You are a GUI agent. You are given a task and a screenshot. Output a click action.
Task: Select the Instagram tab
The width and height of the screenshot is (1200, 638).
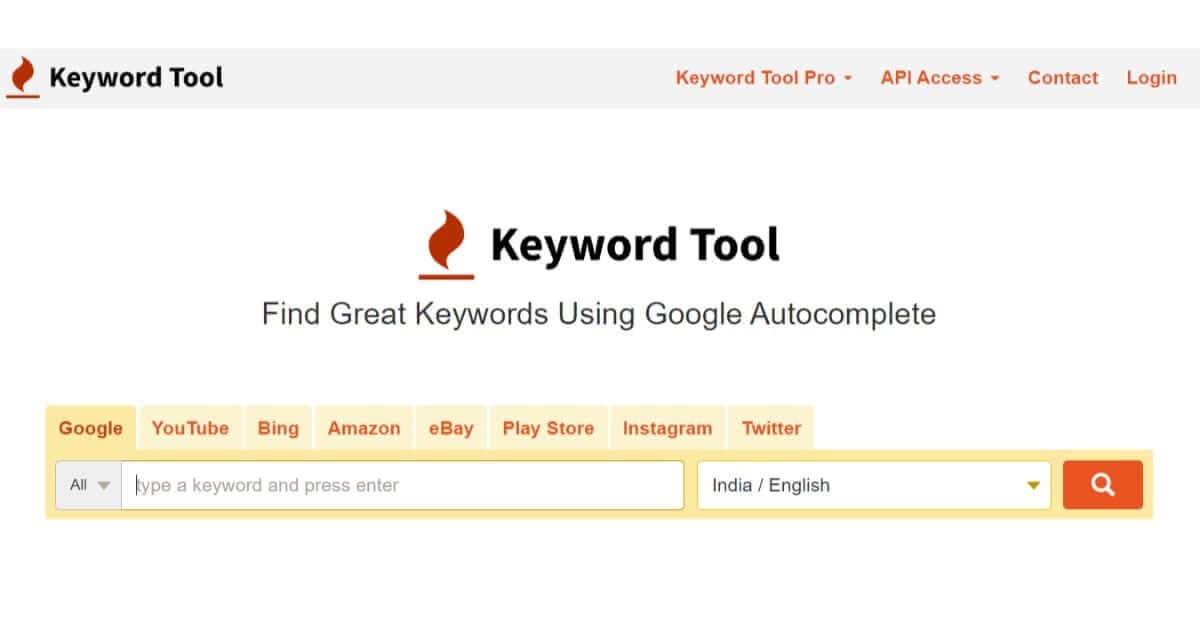667,428
